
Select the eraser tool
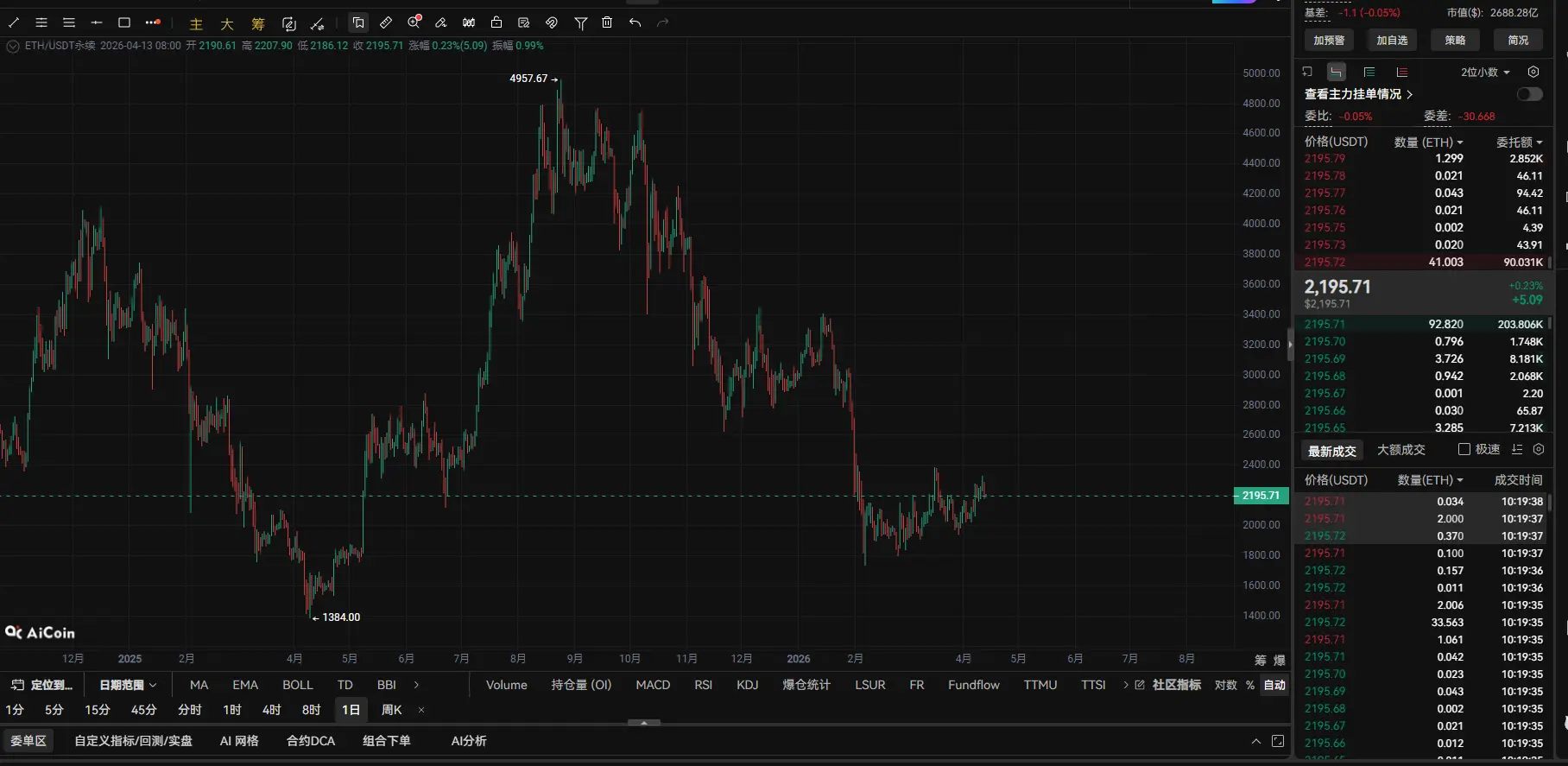click(x=441, y=22)
